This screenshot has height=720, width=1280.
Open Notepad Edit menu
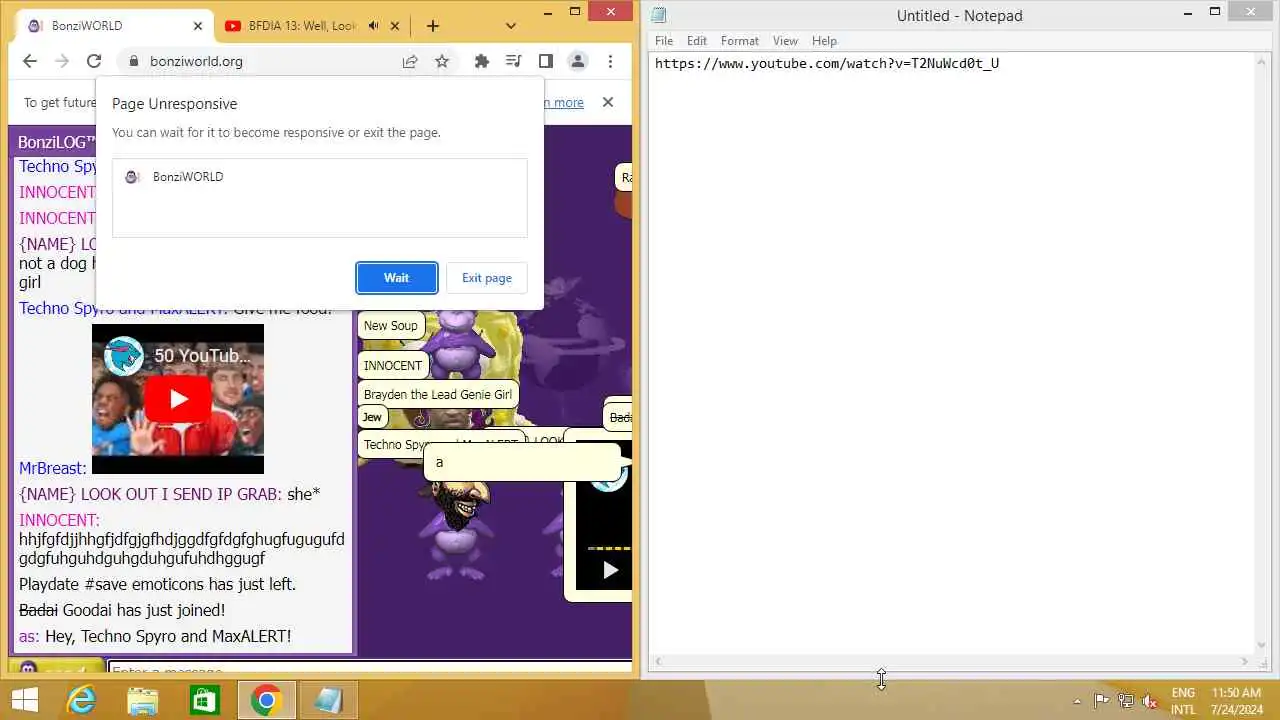click(x=697, y=41)
